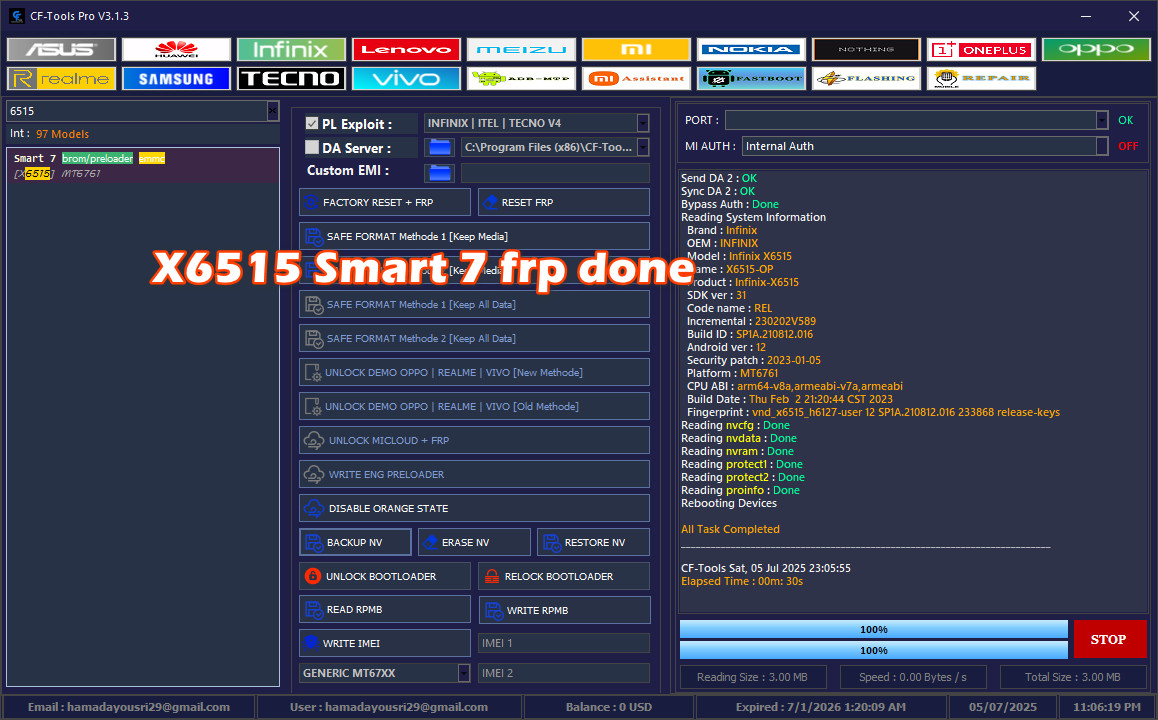1158x720 pixels.
Task: Click the BACKUP NV button
Action: pyautogui.click(x=355, y=542)
